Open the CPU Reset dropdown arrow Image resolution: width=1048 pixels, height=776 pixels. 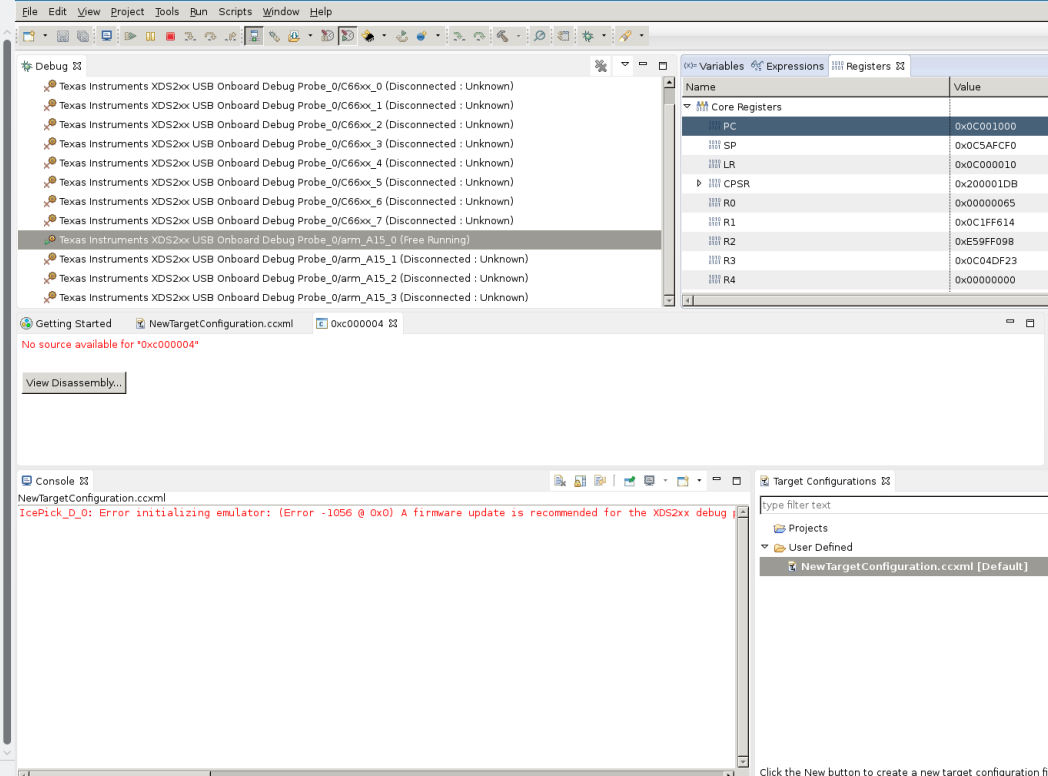point(384,36)
